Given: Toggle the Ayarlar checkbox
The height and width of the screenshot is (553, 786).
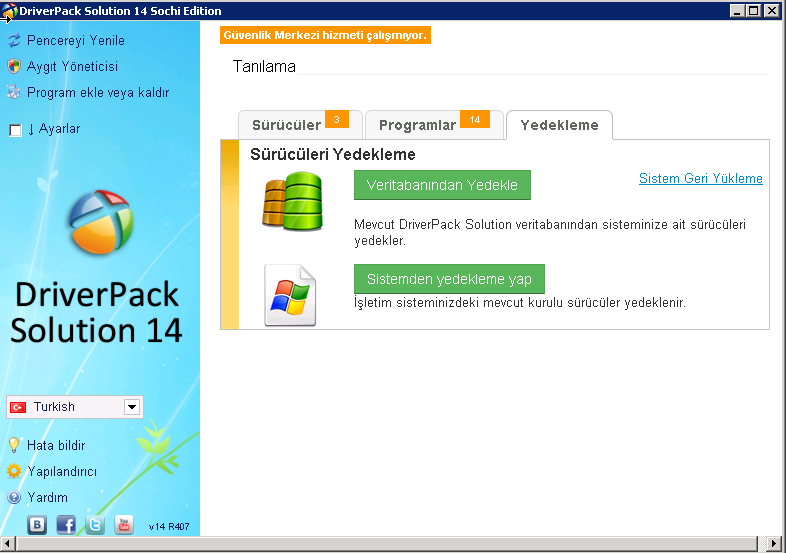Looking at the screenshot, I should click(16, 130).
